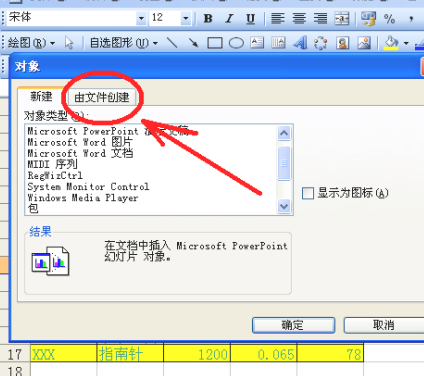The width and height of the screenshot is (424, 376).
Task: Switch to 由文件创建 tab
Action: coord(102,97)
